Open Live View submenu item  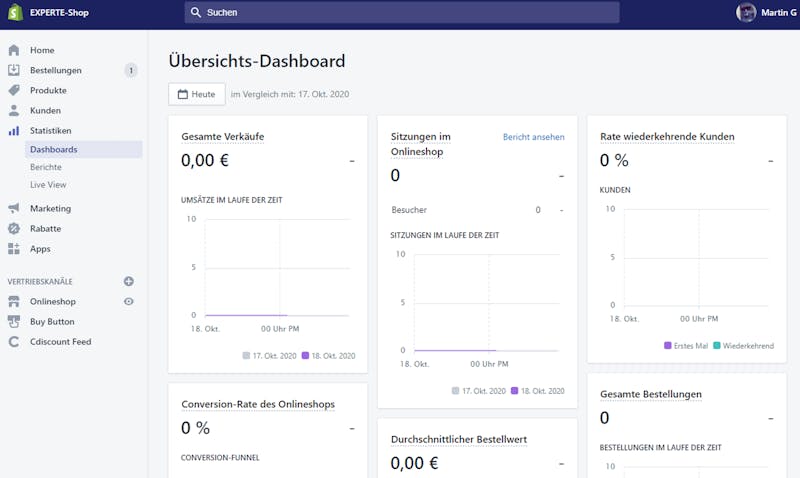(48, 185)
